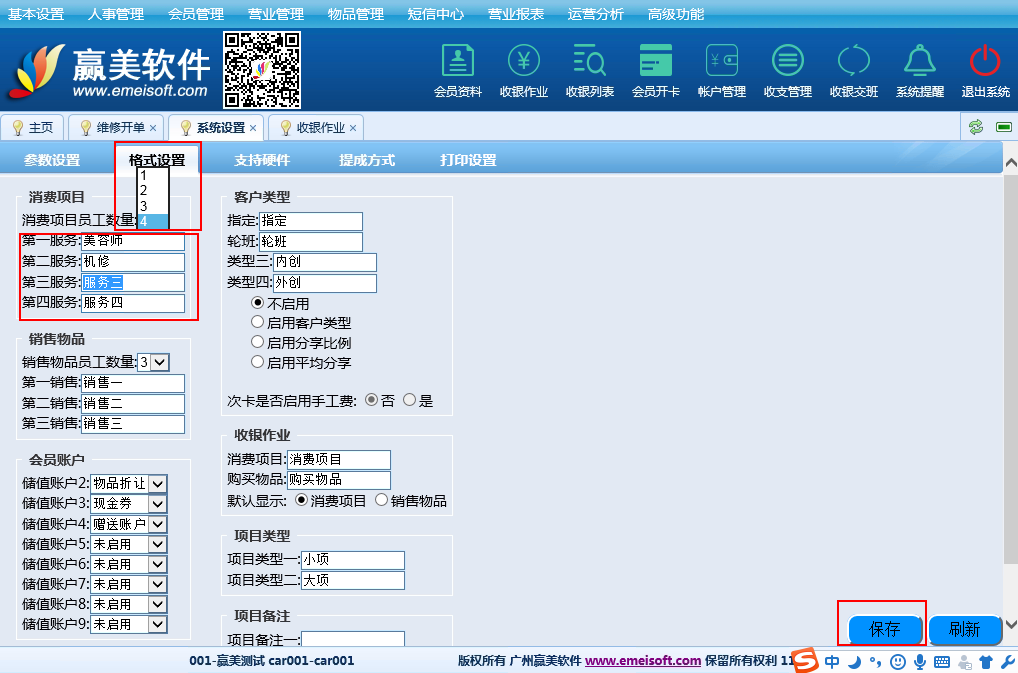Select the 启用客户类型 radio button
1018x673 pixels.
(x=258, y=323)
